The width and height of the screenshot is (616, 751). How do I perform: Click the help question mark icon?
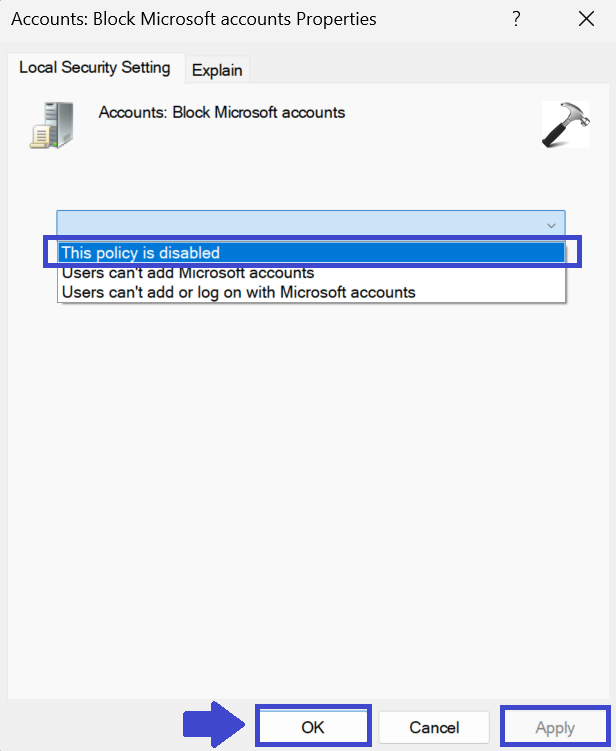(x=516, y=19)
